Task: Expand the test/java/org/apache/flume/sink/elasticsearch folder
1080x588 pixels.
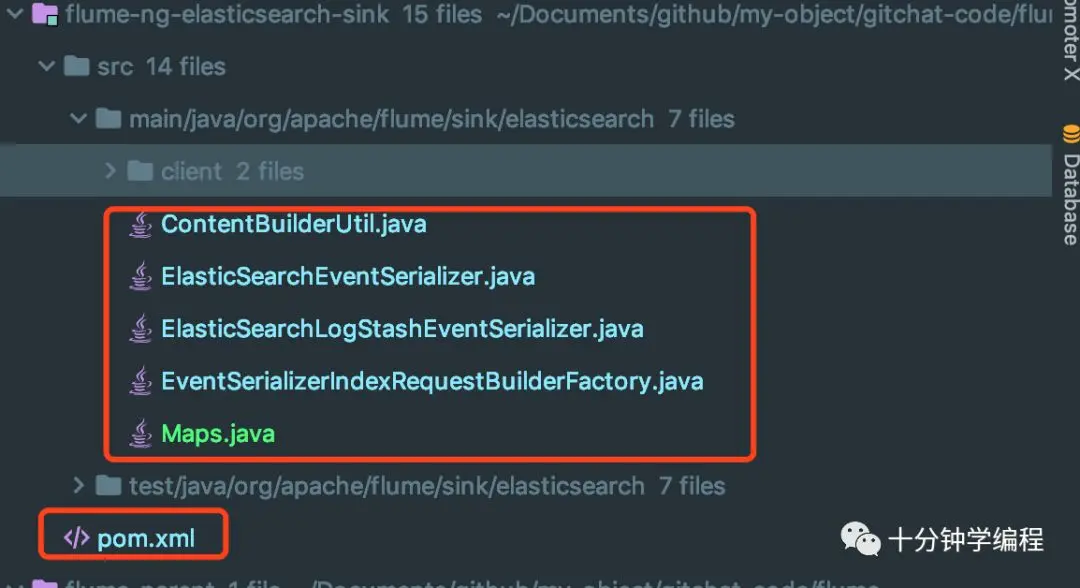Action: 77,486
